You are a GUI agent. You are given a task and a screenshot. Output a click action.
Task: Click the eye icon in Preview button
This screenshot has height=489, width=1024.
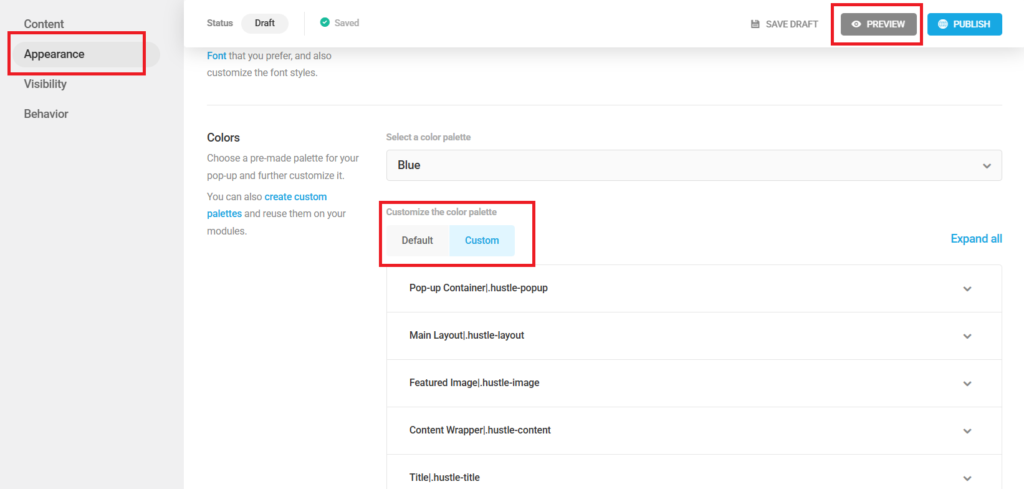(857, 24)
